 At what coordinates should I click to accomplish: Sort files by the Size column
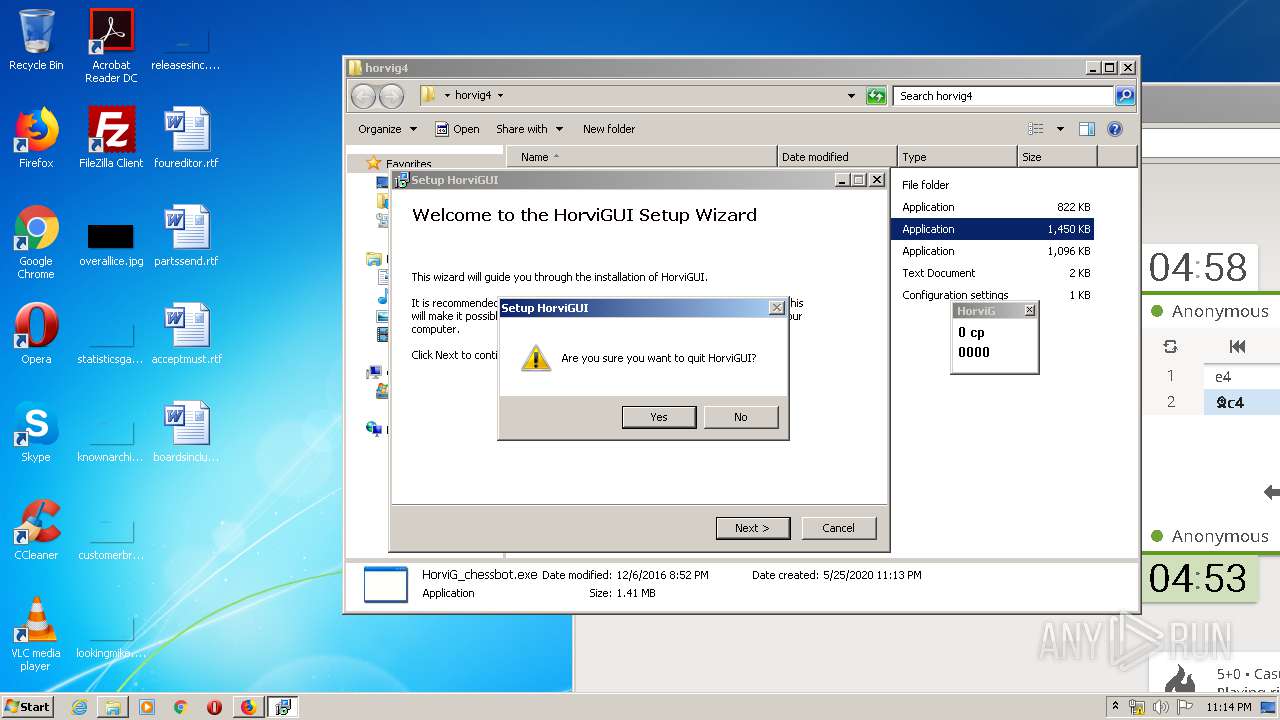tap(1057, 157)
